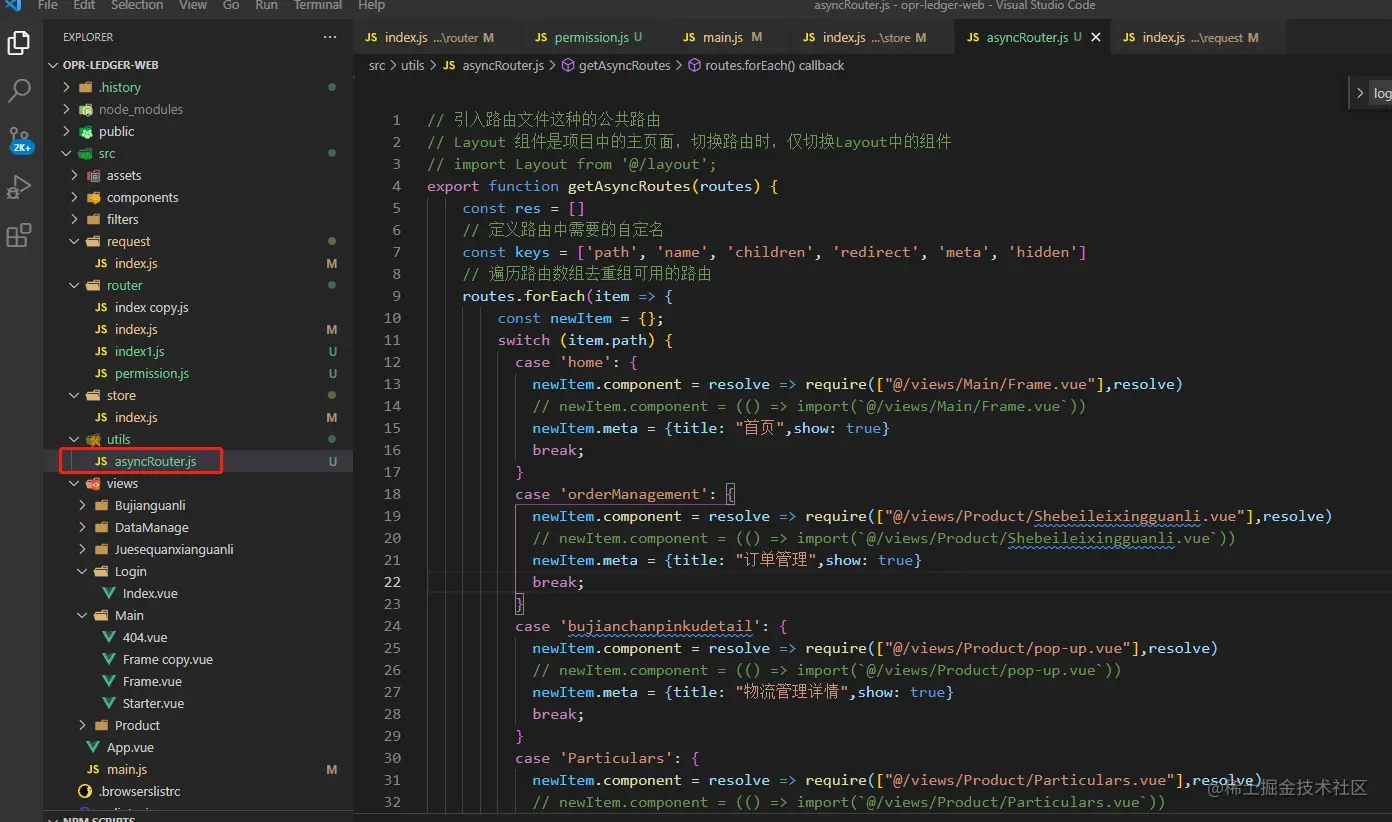The height and width of the screenshot is (822, 1392).
Task: Close the asyncRouter.js editor tab
Action: point(1096,37)
